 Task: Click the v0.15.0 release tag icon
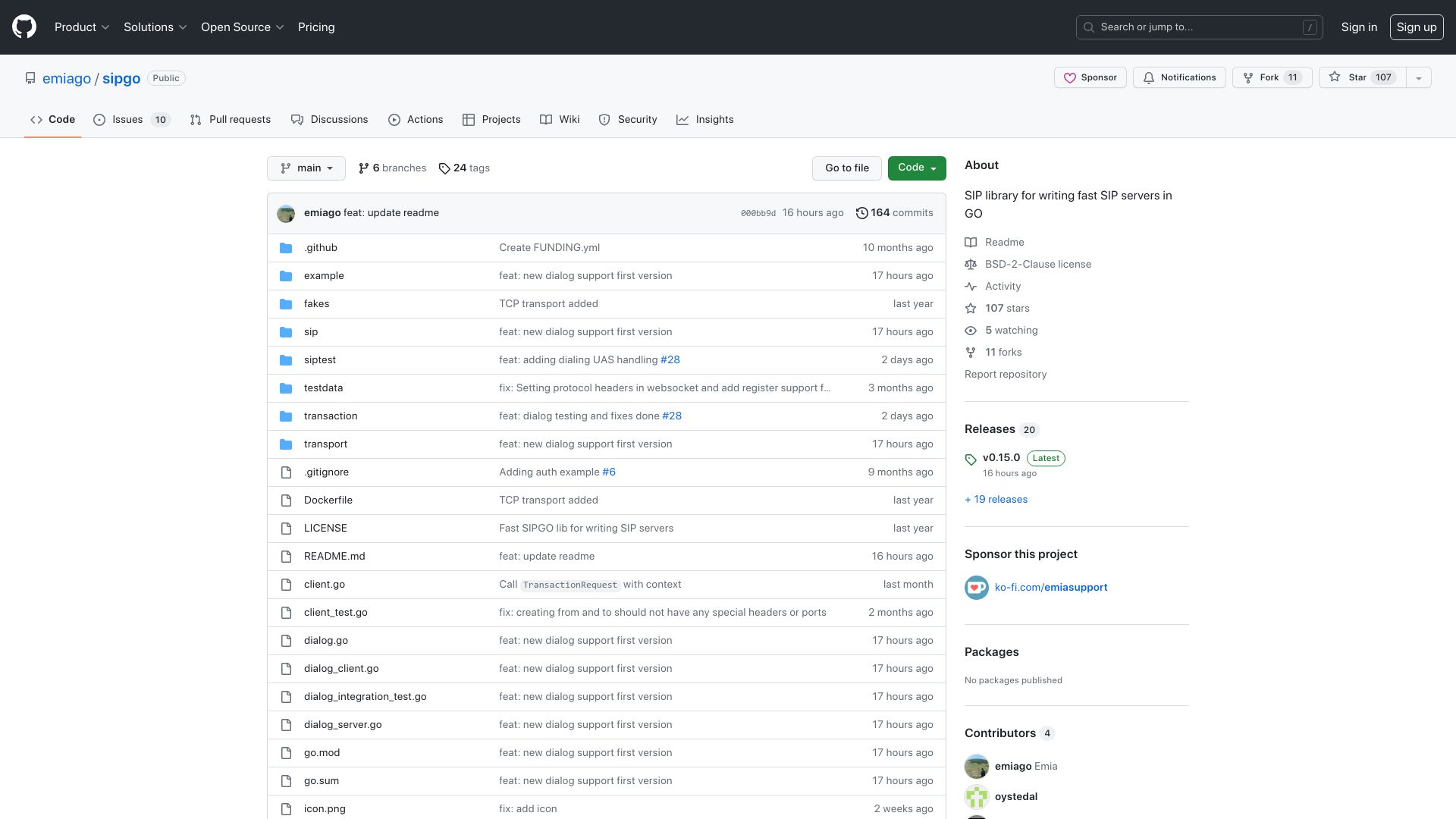point(971,460)
